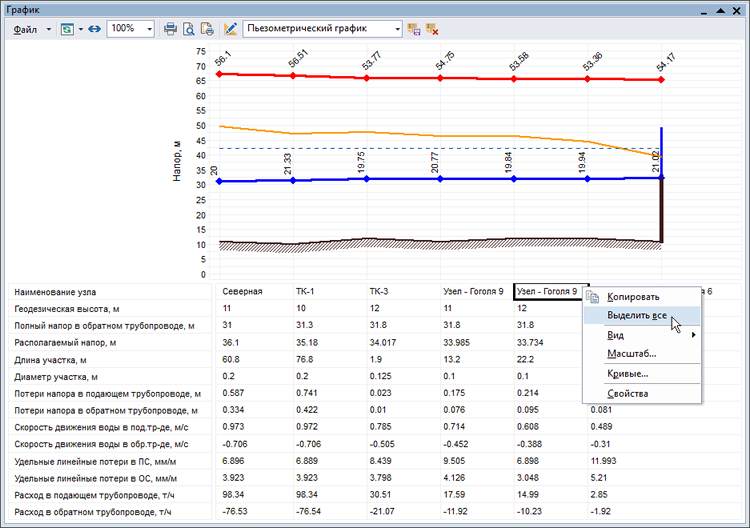Choose Свойства in the context menu
The width and height of the screenshot is (750, 528).
tap(628, 393)
